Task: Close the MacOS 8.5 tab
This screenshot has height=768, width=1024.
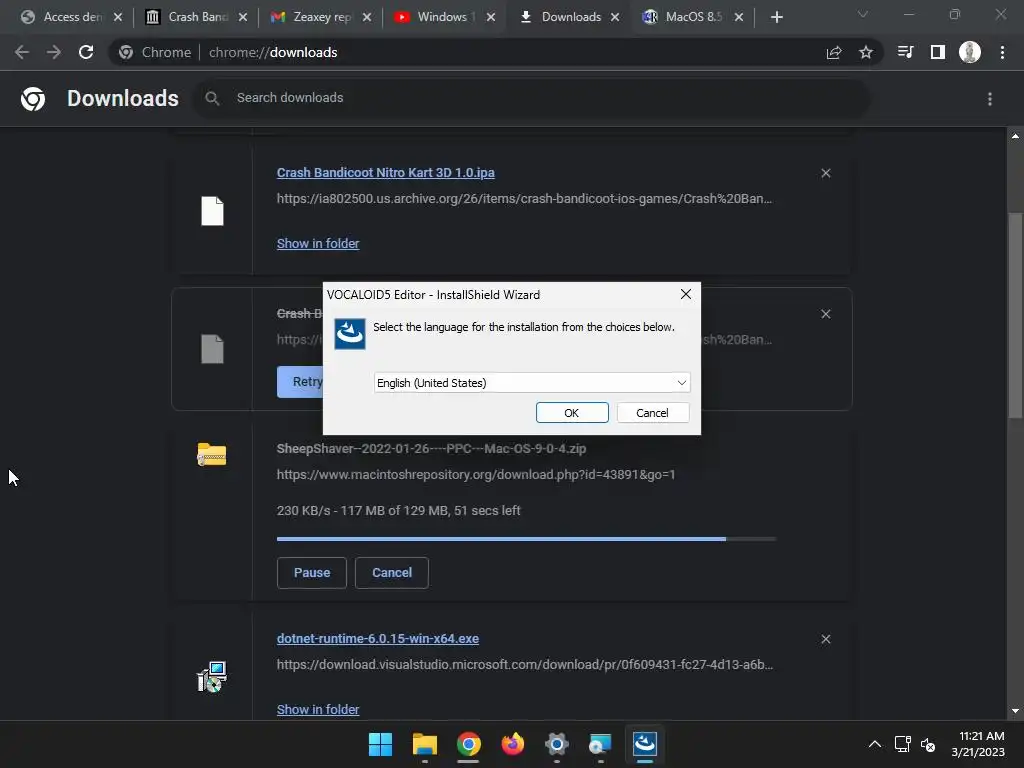Action: [x=739, y=17]
